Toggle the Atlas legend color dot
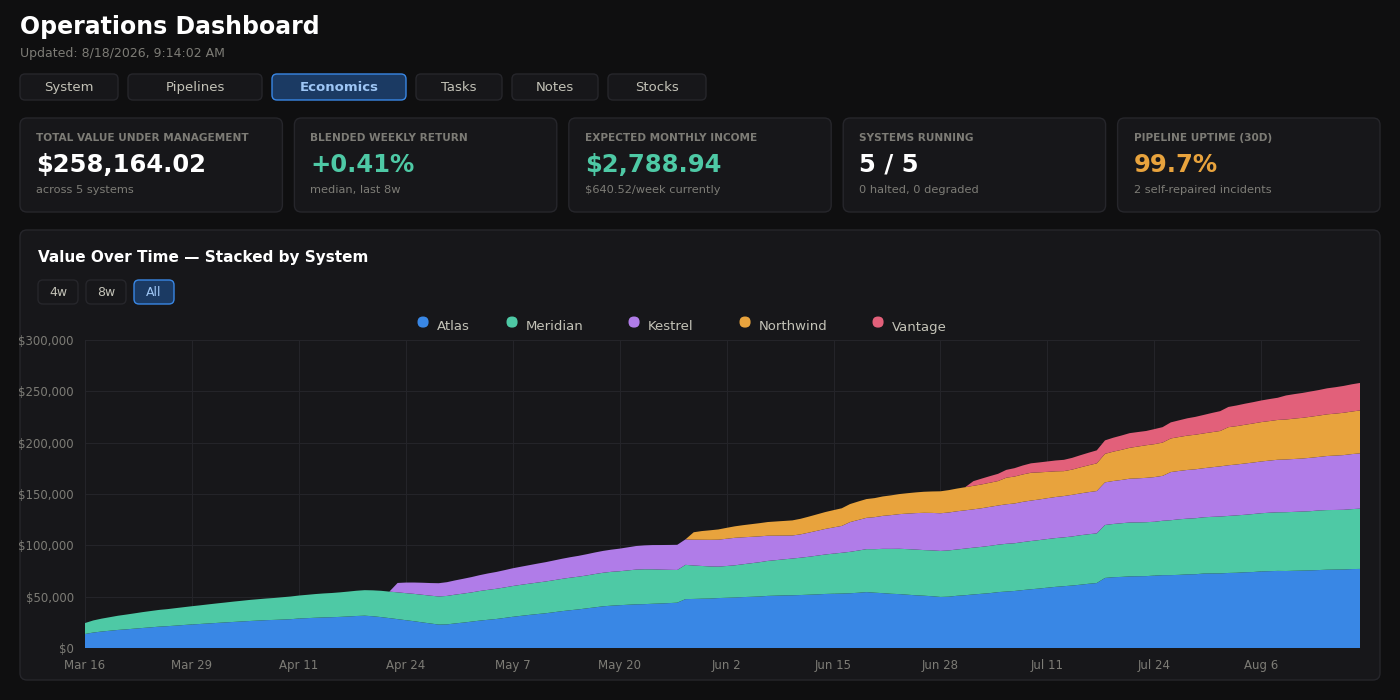1400x700 pixels. (423, 322)
